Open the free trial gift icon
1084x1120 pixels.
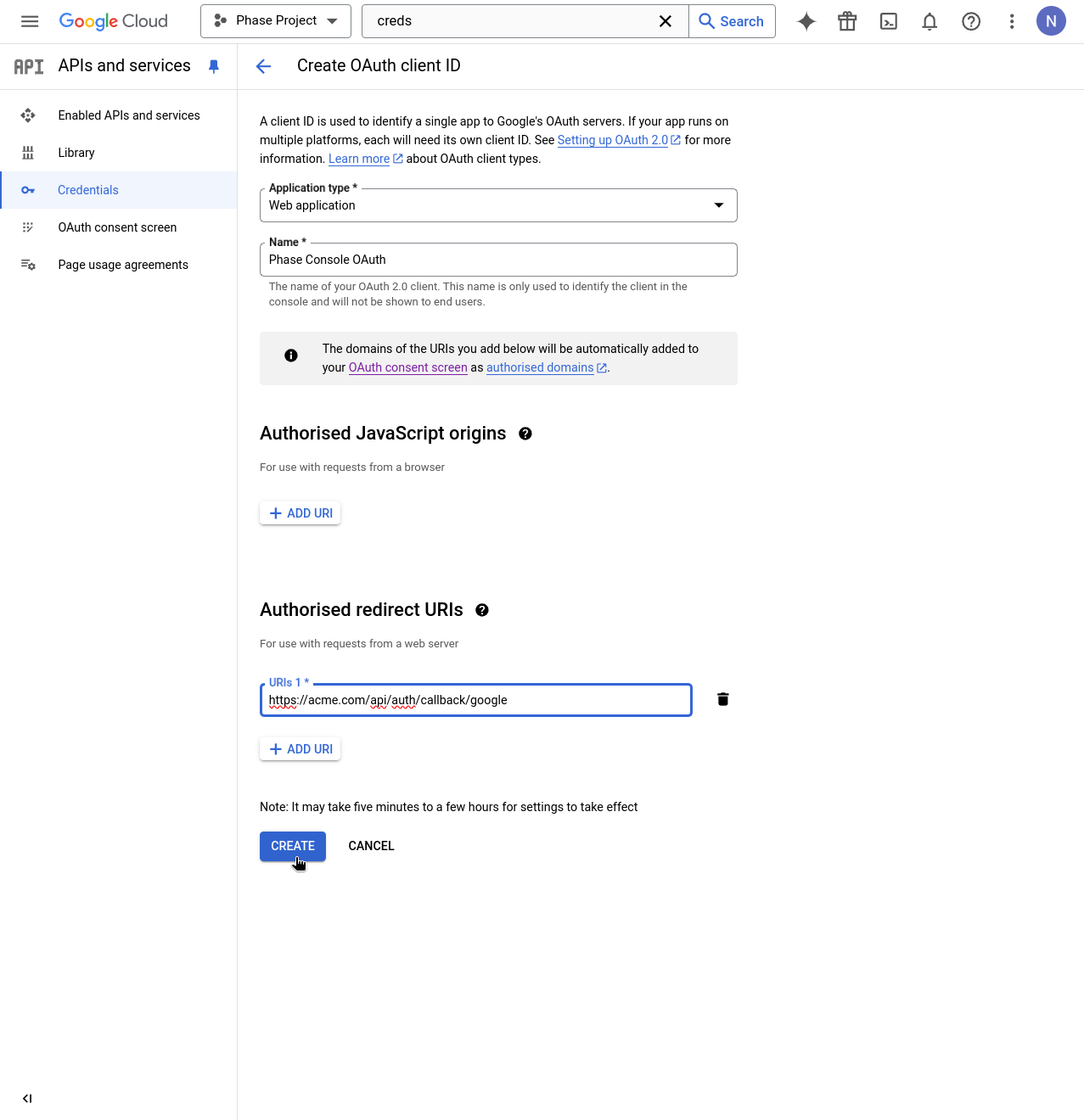[x=847, y=21]
